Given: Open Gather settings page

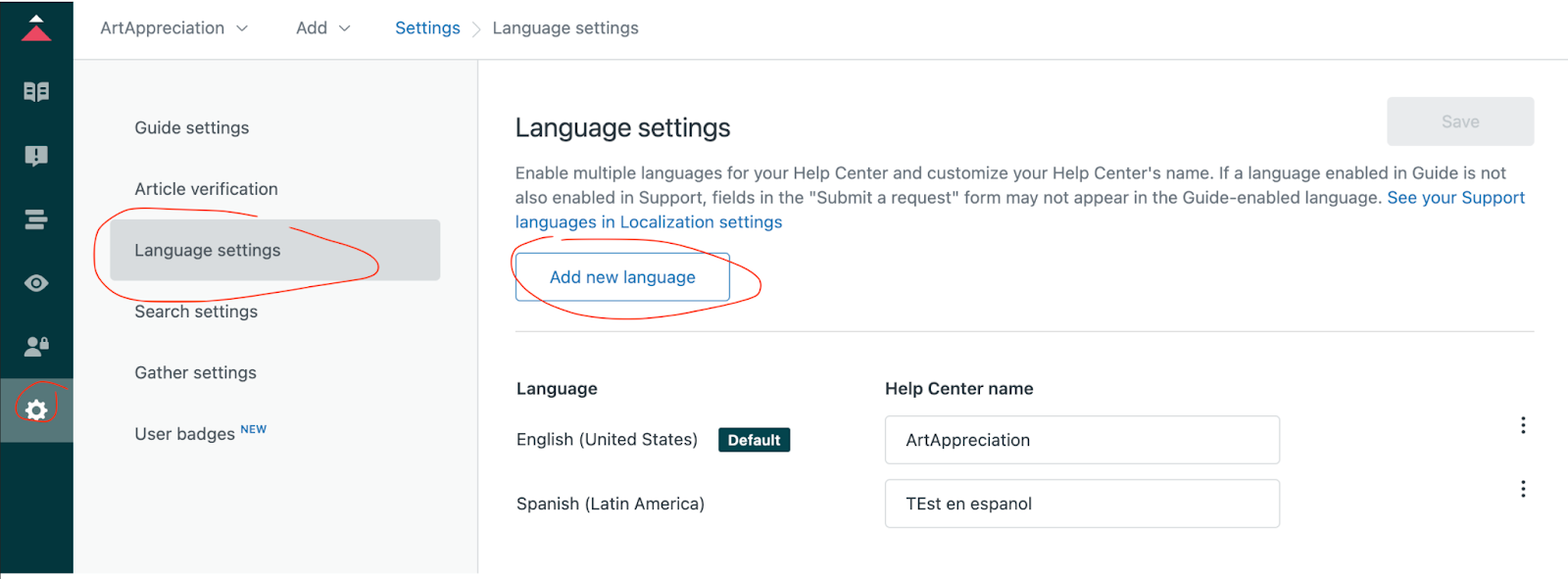Looking at the screenshot, I should pos(195,372).
